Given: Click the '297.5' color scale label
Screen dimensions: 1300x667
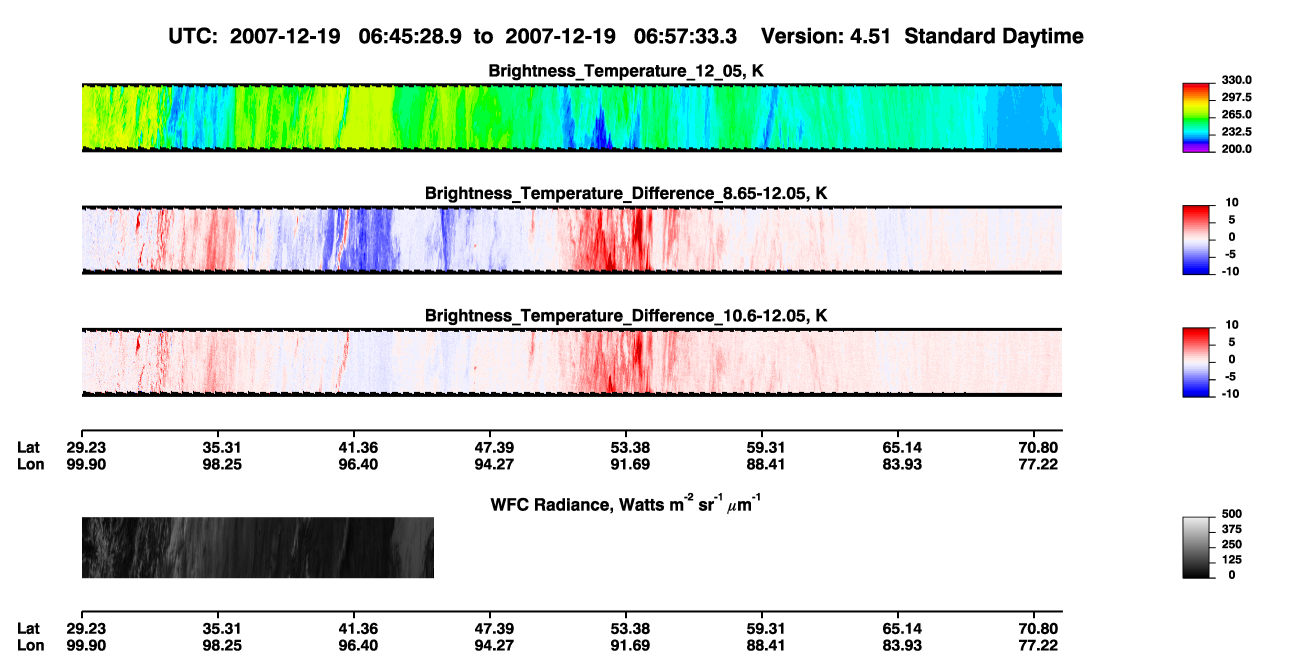Looking at the screenshot, I should (x=1238, y=97).
